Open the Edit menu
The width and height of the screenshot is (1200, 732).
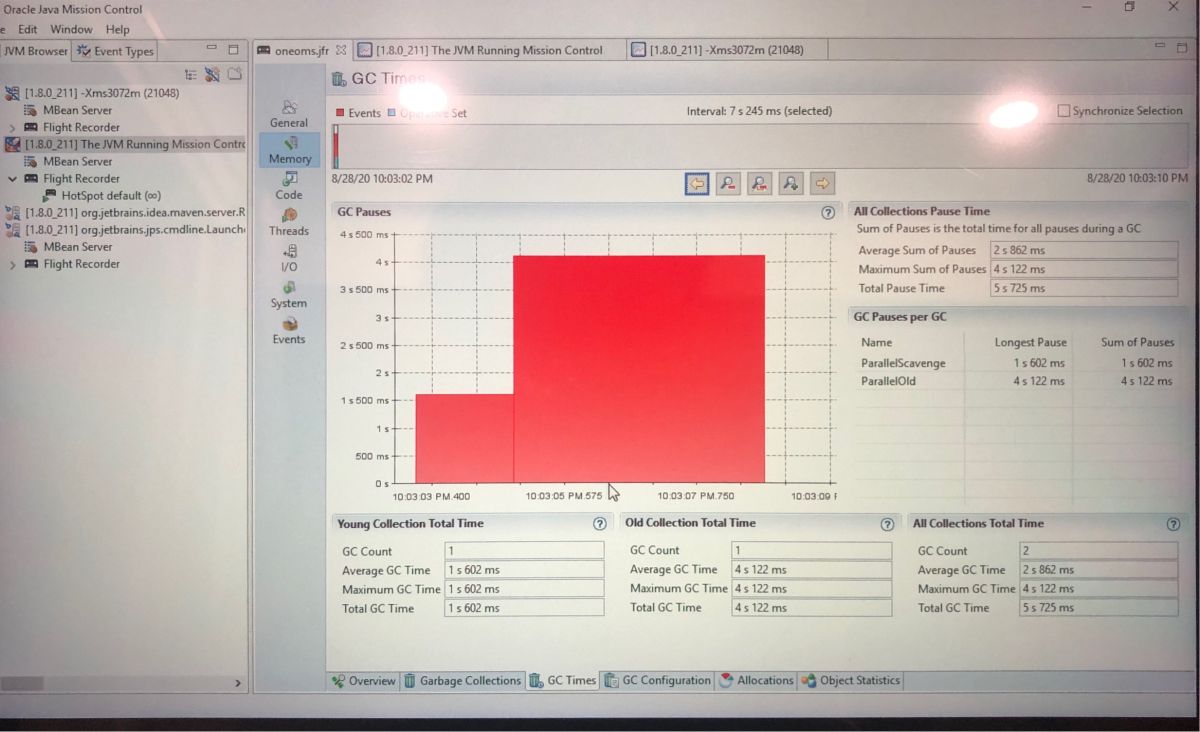tap(27, 29)
